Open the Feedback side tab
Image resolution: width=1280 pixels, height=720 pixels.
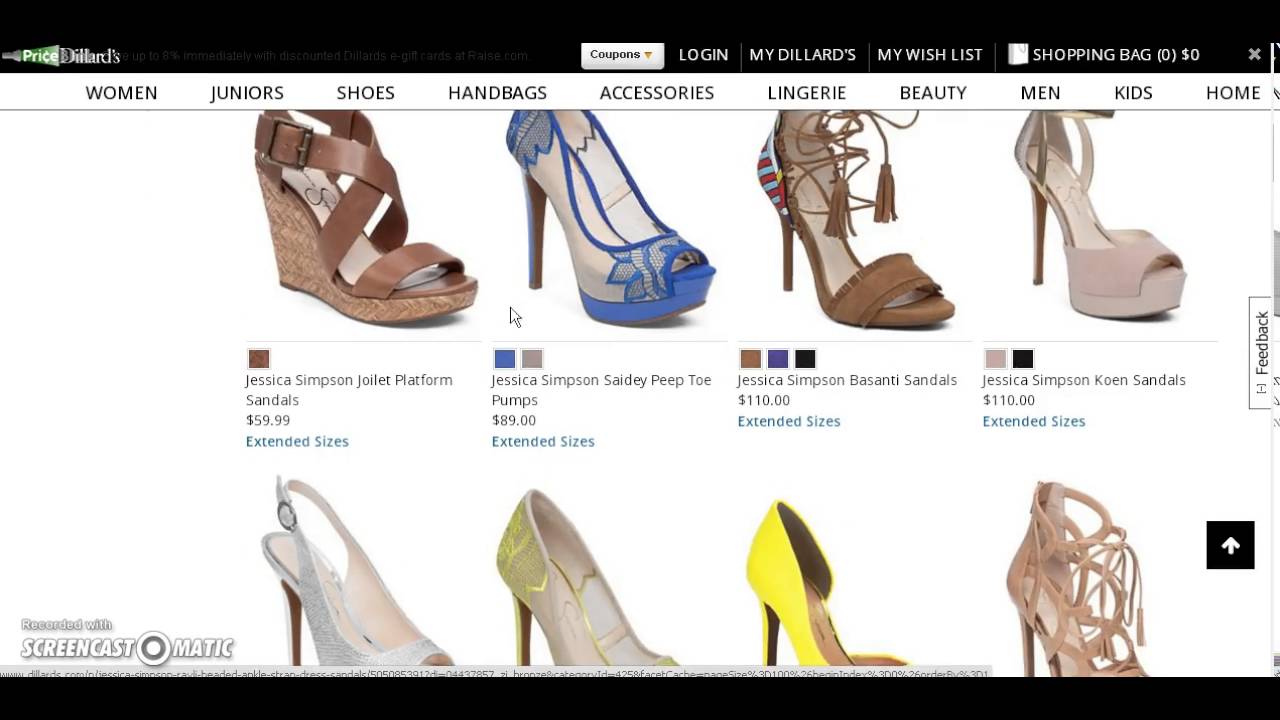(x=1261, y=352)
